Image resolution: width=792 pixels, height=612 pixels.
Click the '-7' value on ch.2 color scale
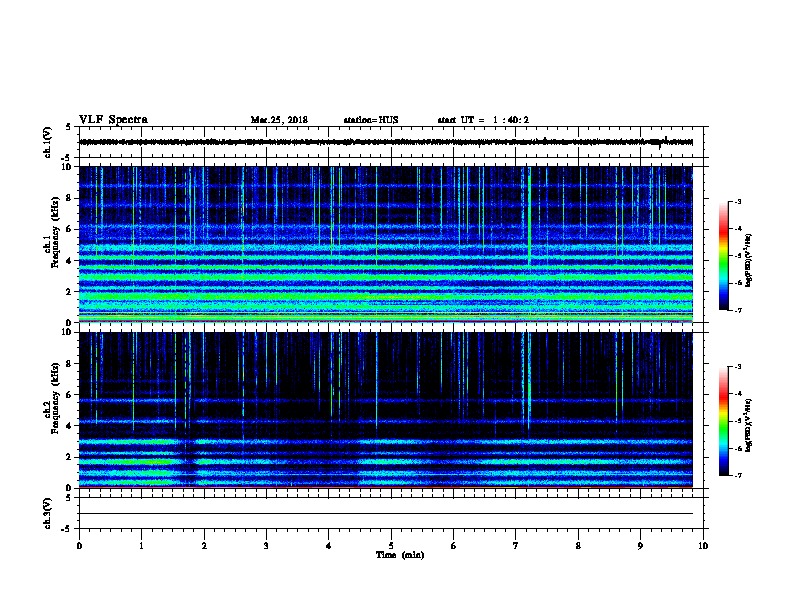pos(737,475)
